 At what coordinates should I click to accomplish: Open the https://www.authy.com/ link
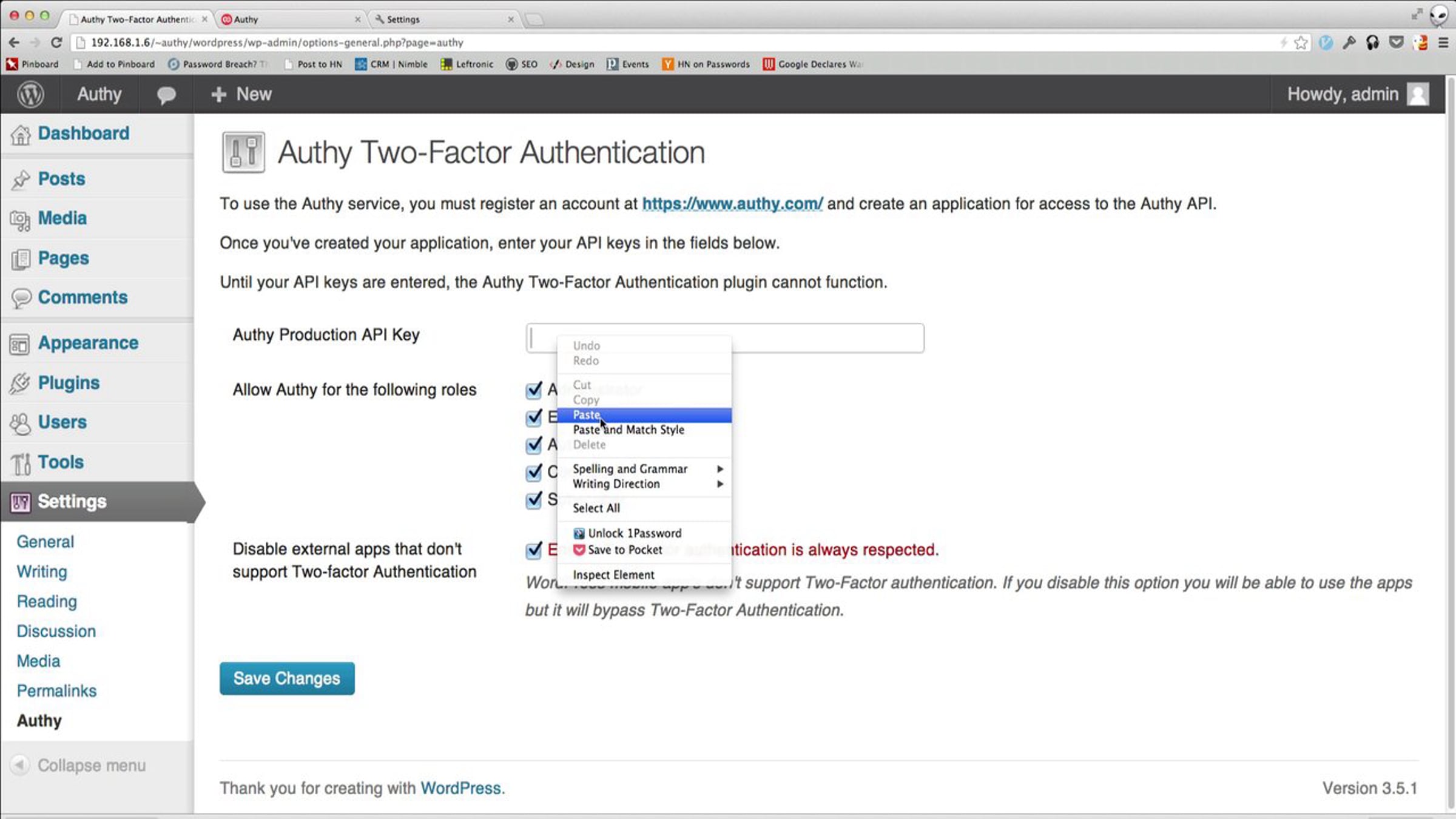tap(733, 204)
